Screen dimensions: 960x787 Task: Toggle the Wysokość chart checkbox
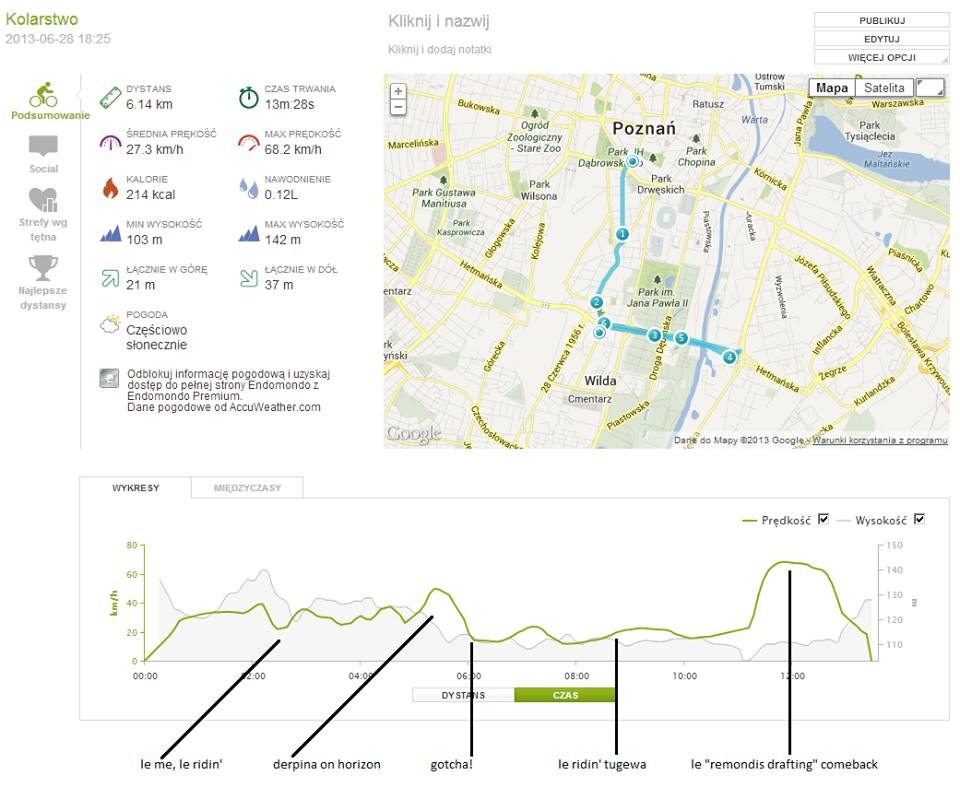click(919, 519)
